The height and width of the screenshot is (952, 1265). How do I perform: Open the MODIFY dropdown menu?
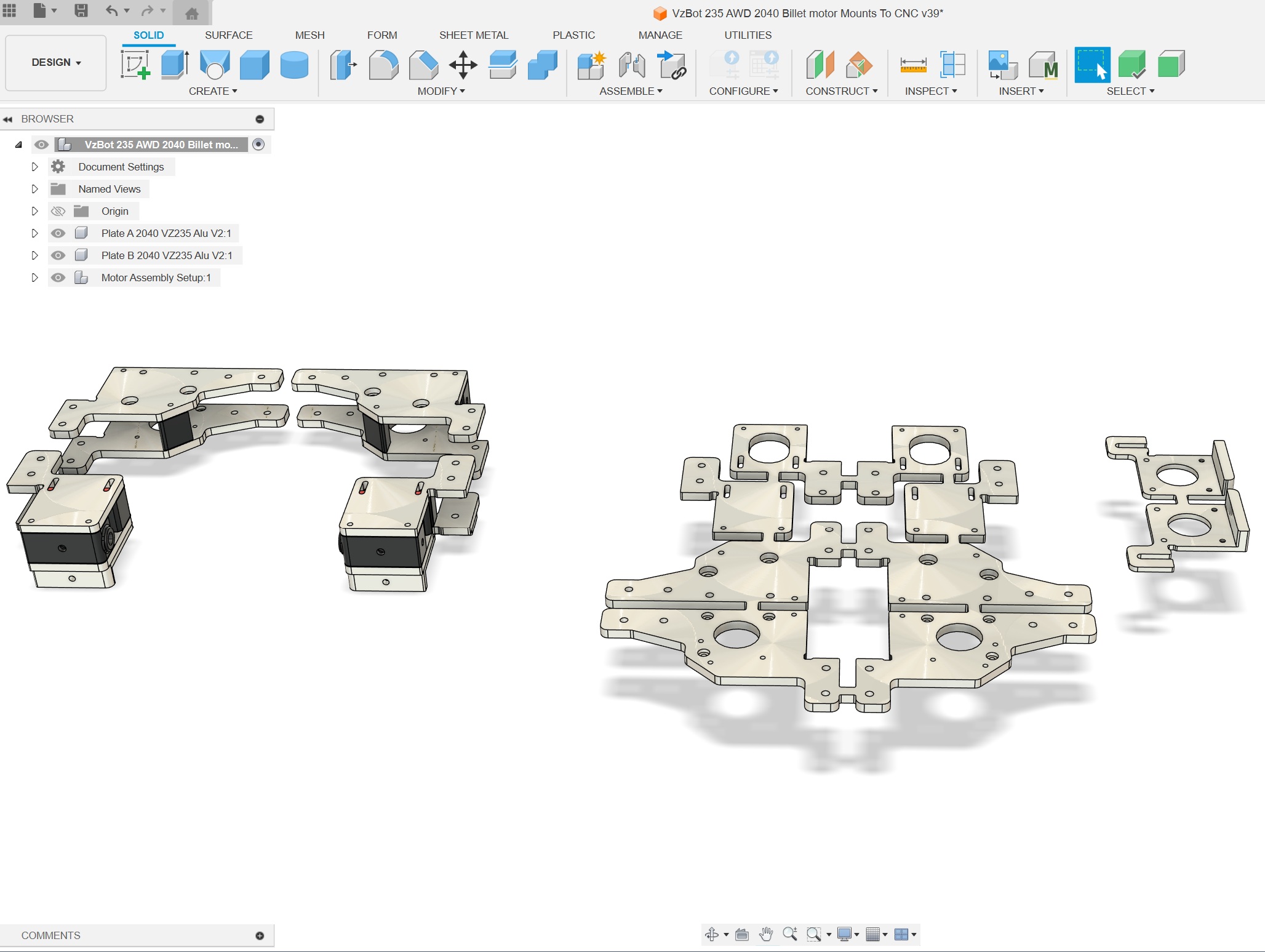[x=441, y=91]
